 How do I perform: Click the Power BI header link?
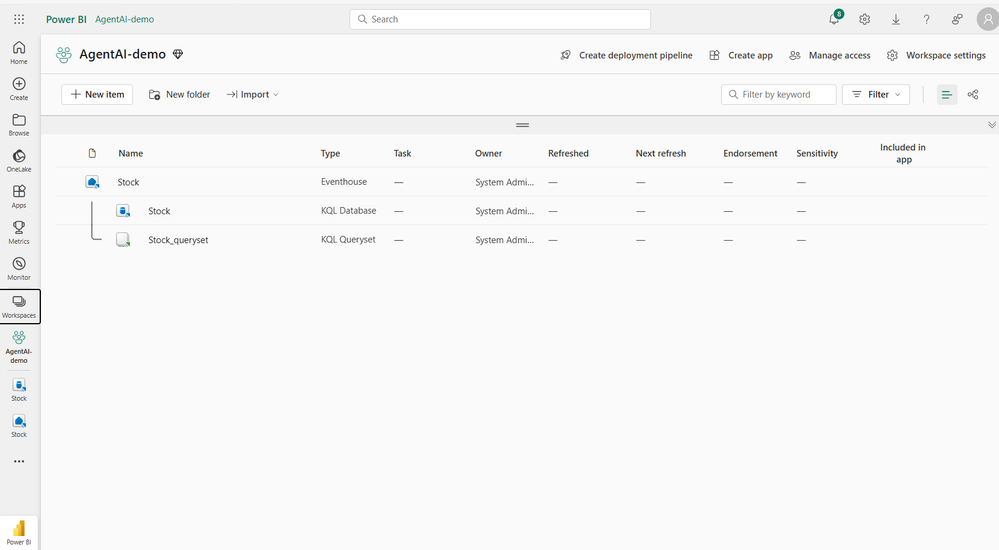point(66,19)
